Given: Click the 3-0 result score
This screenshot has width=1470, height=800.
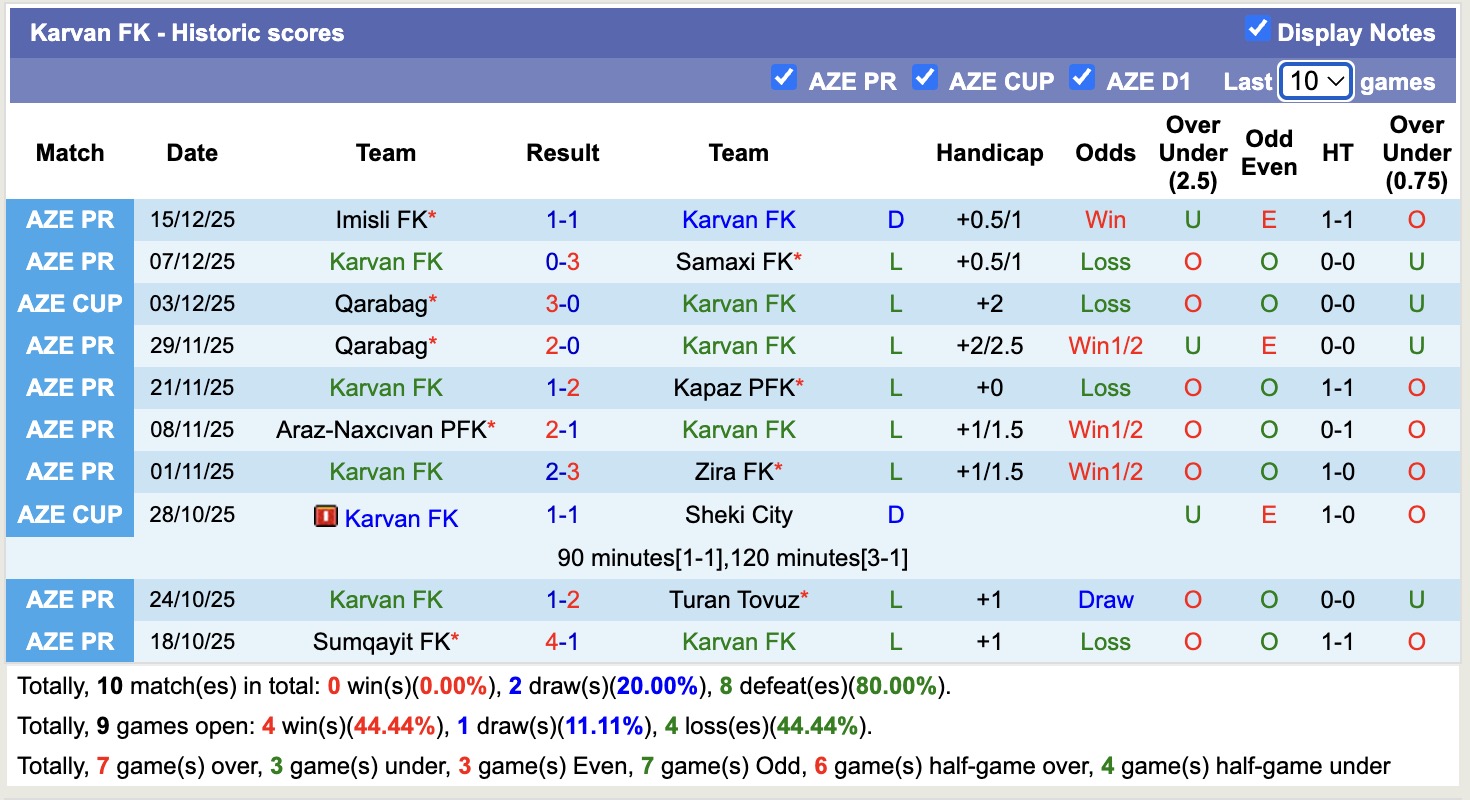Looking at the screenshot, I should click(562, 304).
